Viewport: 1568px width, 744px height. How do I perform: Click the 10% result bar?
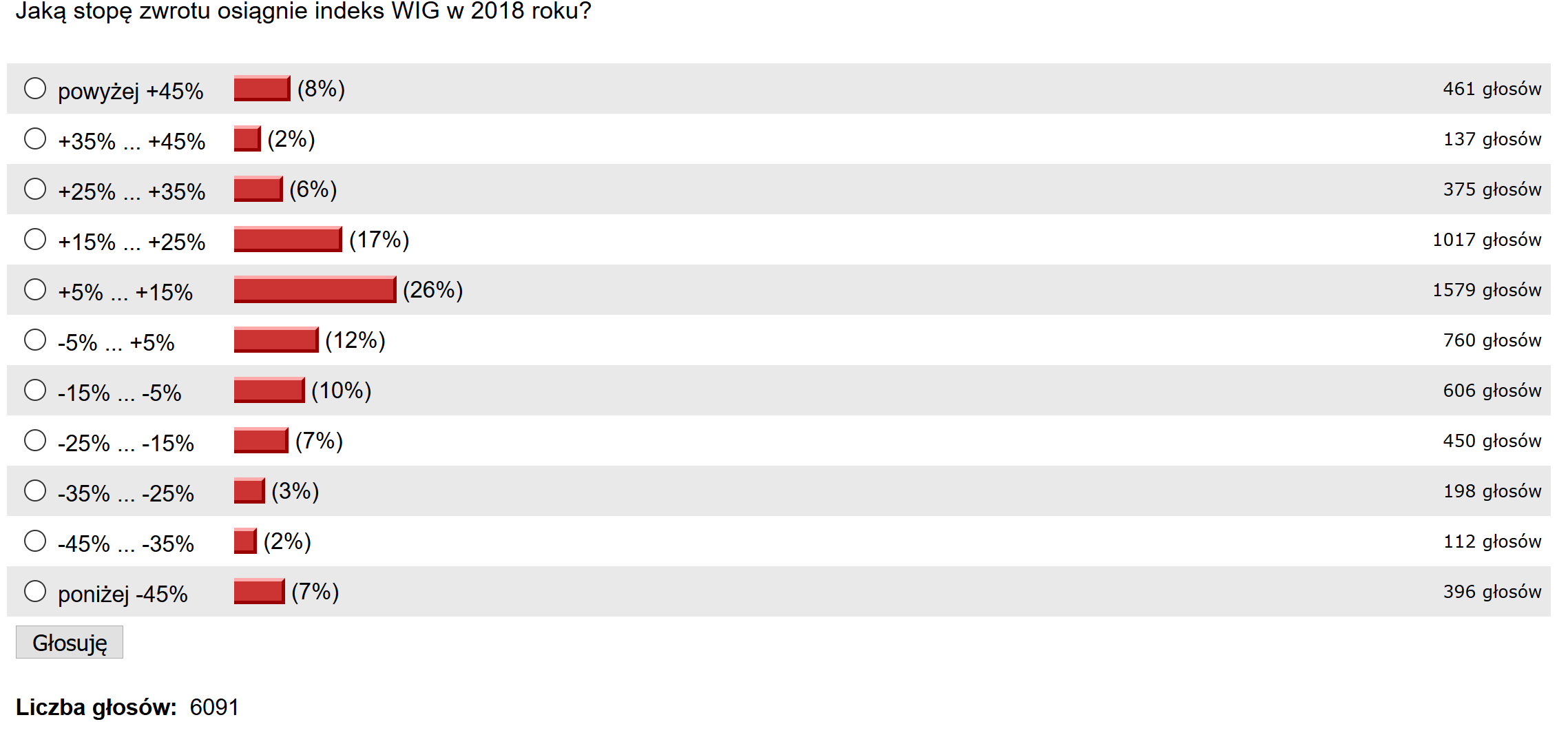269,390
